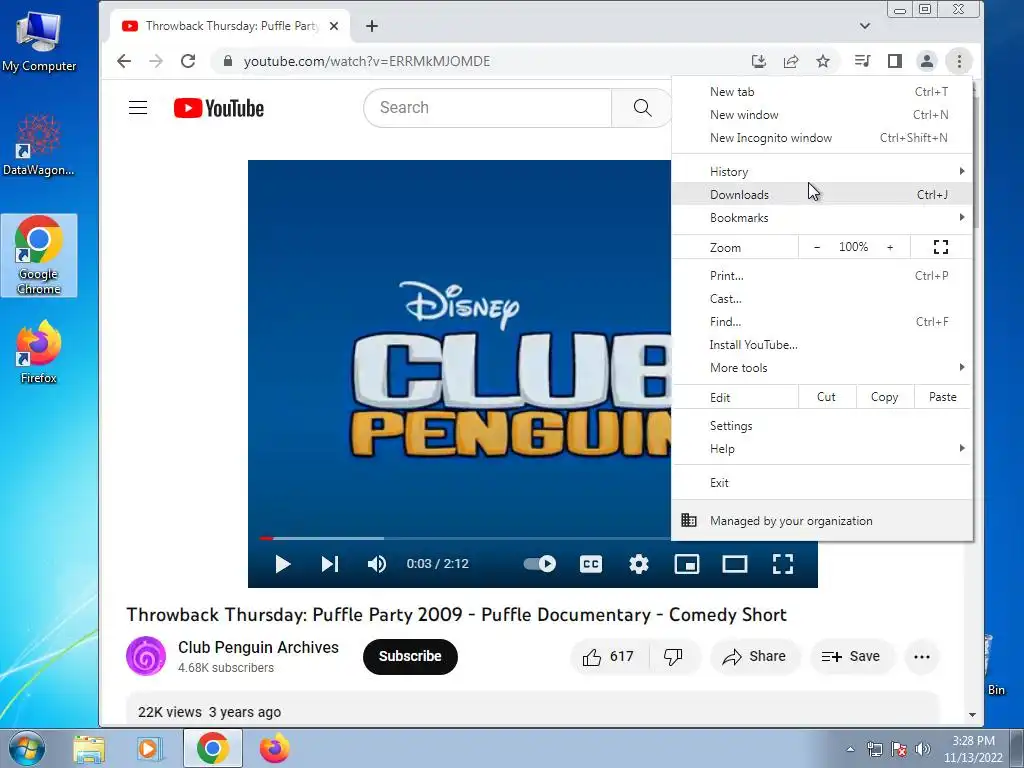Click the Club Penguin Archives channel name
The width and height of the screenshot is (1024, 768).
259,647
